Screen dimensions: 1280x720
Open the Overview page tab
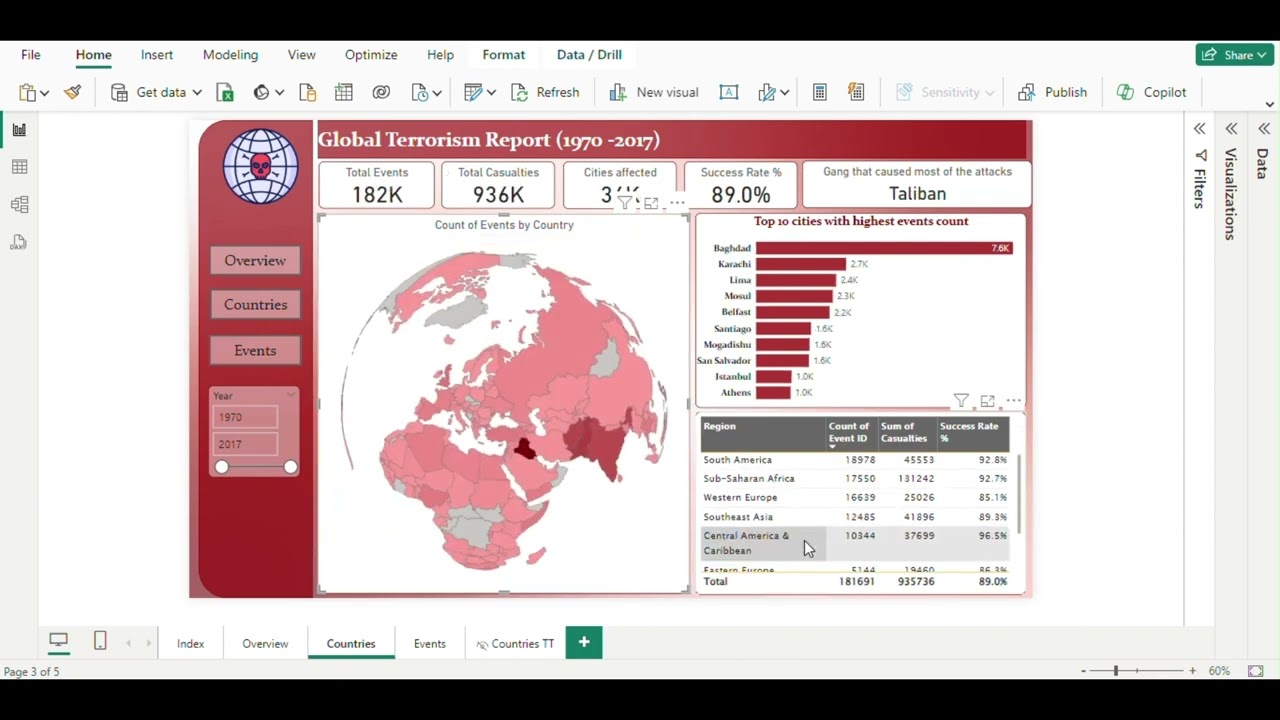(x=265, y=644)
